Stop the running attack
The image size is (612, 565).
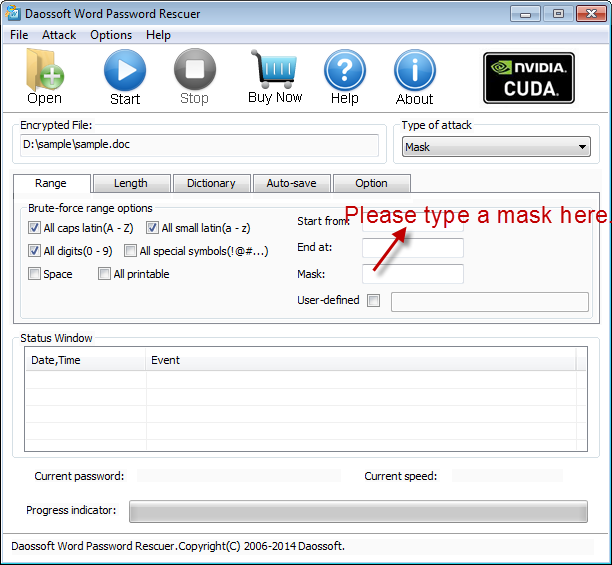194,76
